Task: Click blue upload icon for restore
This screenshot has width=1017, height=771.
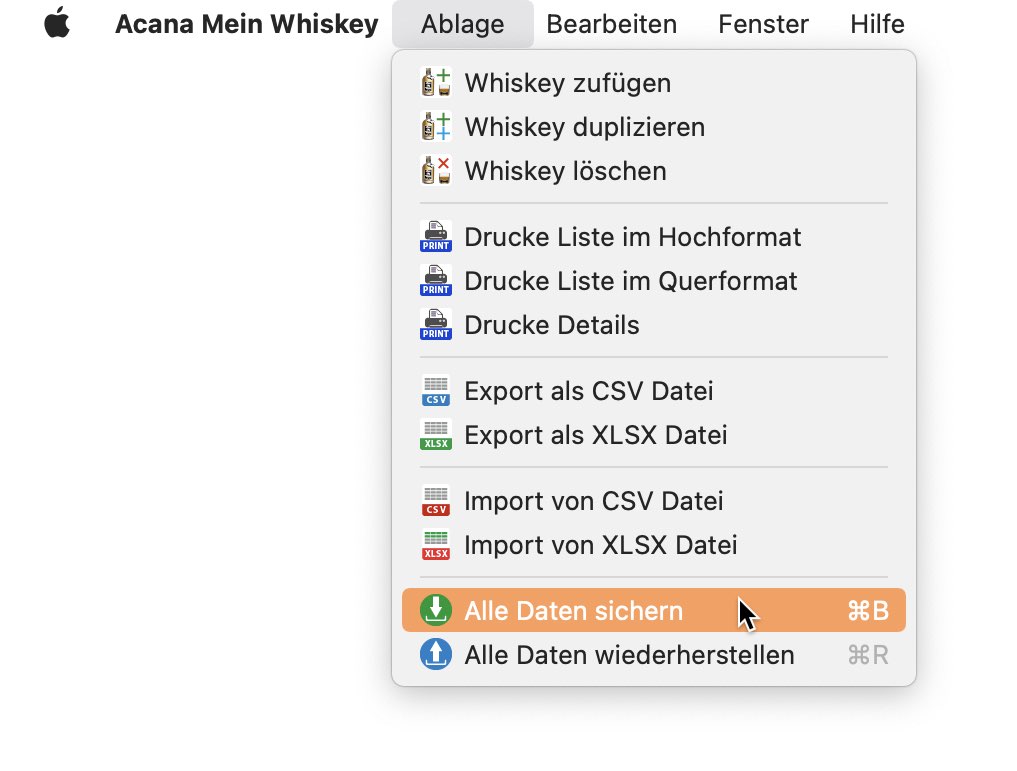Action: tap(436, 655)
